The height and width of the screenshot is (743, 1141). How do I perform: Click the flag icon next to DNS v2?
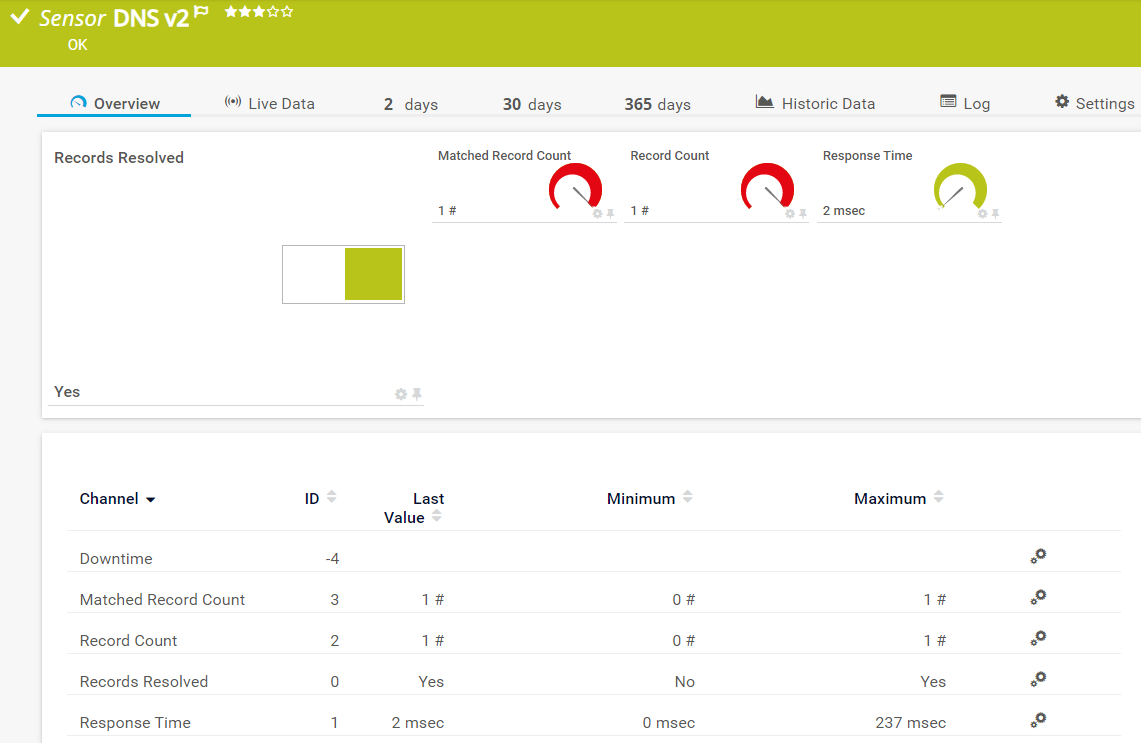pyautogui.click(x=201, y=12)
